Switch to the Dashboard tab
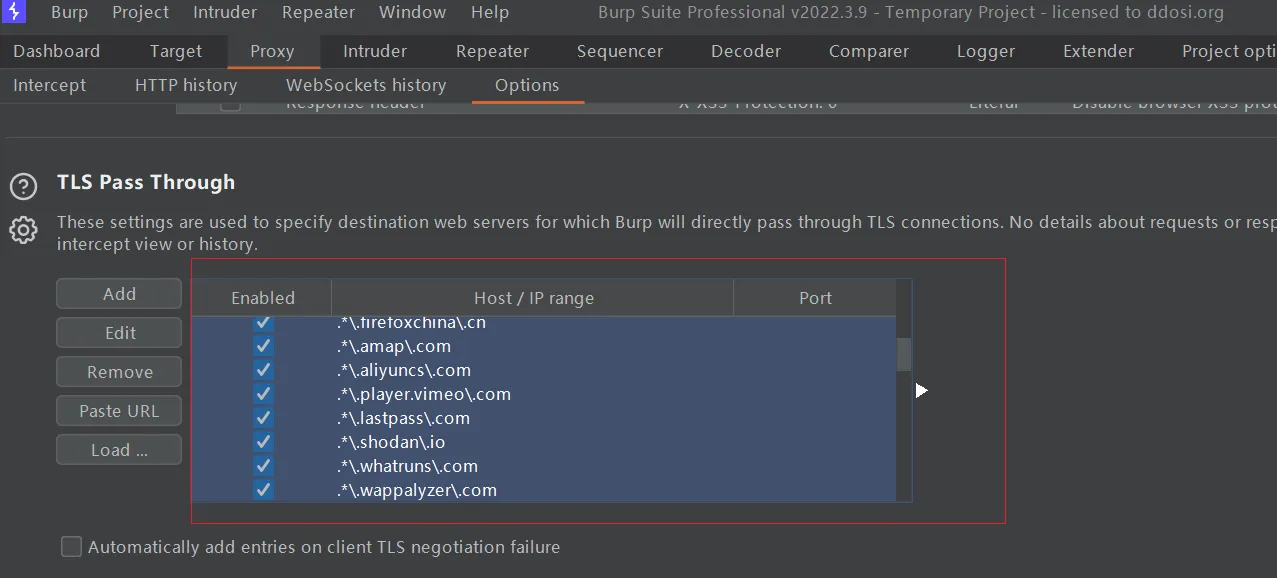 coord(57,51)
